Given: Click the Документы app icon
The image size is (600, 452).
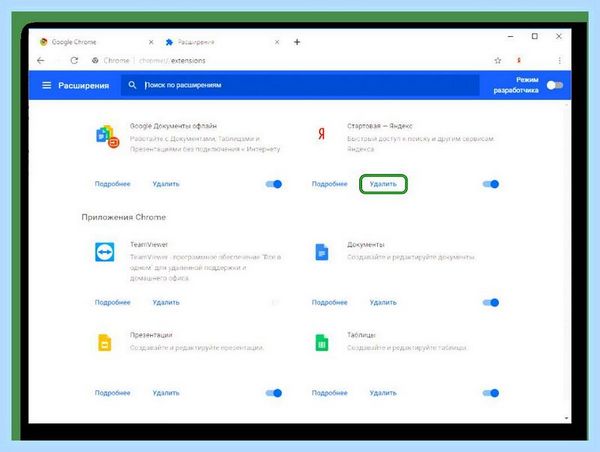Looking at the screenshot, I should [x=322, y=252].
